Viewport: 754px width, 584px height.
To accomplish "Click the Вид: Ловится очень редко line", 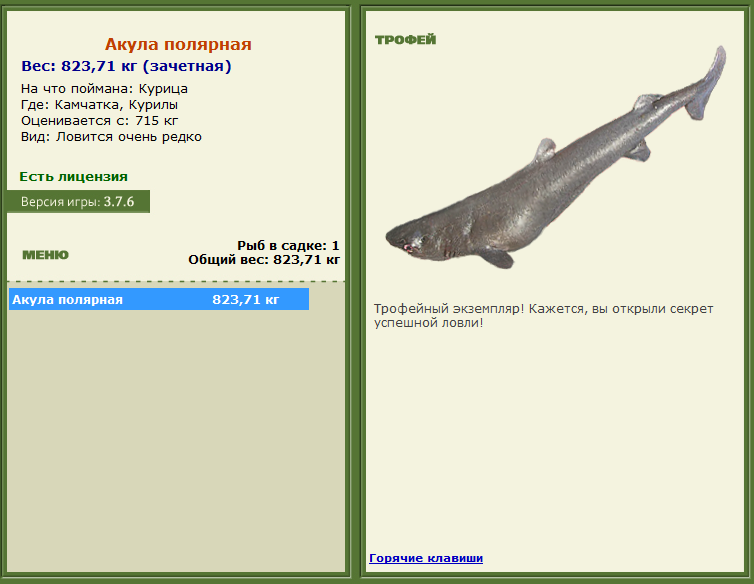I will pyautogui.click(x=111, y=137).
